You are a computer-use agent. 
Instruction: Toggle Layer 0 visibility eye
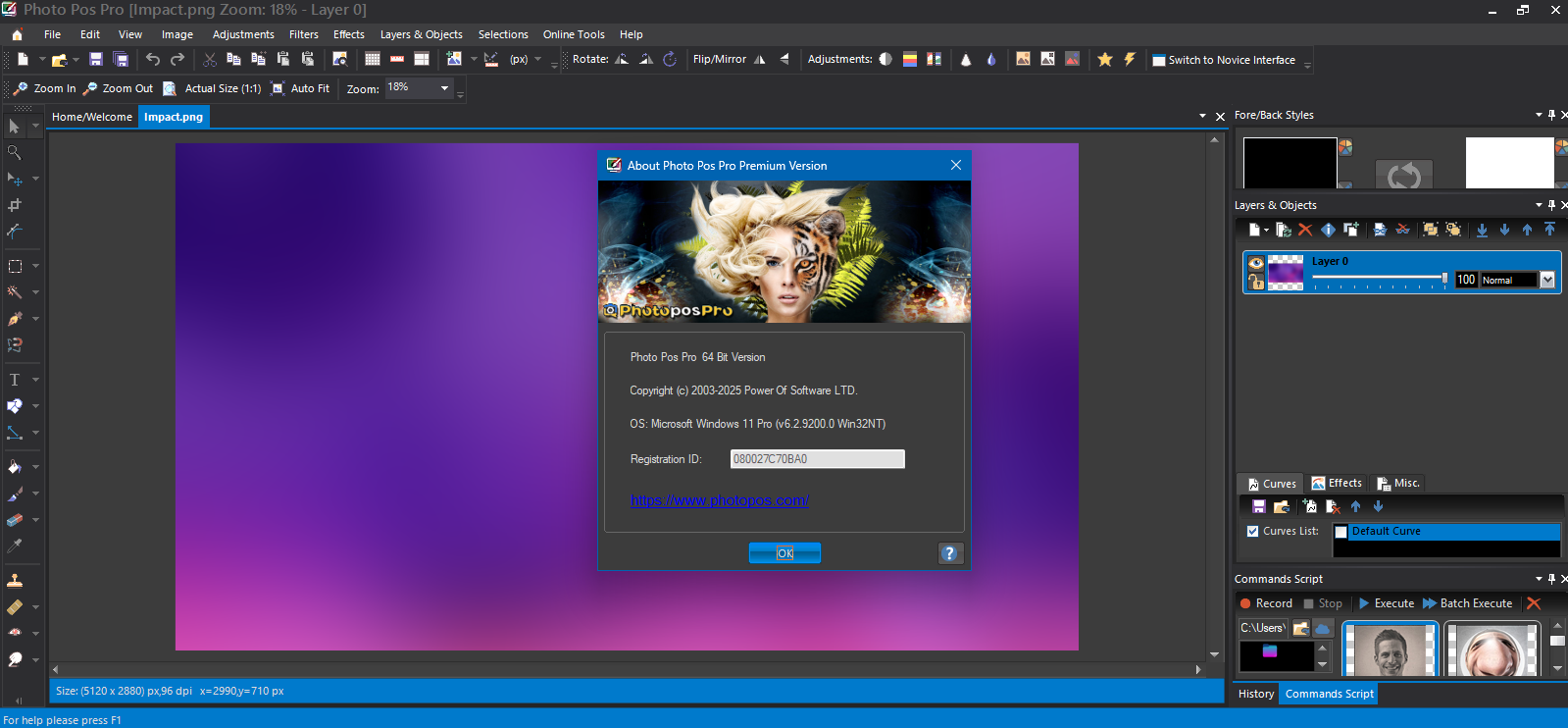pos(1255,263)
